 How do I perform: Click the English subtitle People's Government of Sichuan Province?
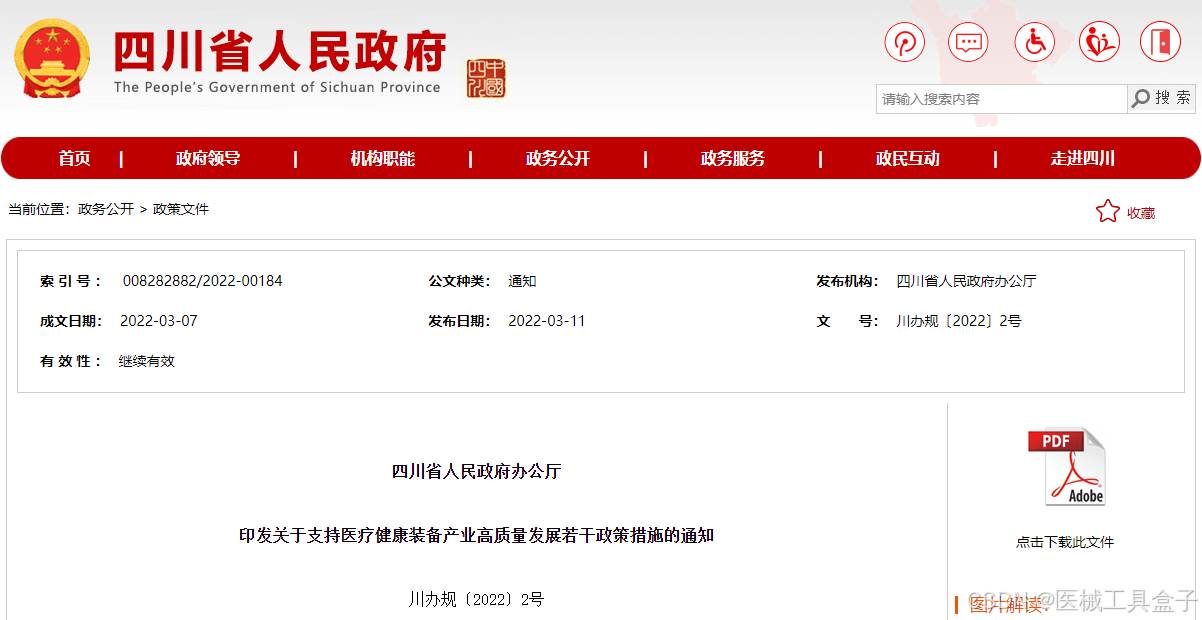click(x=277, y=87)
